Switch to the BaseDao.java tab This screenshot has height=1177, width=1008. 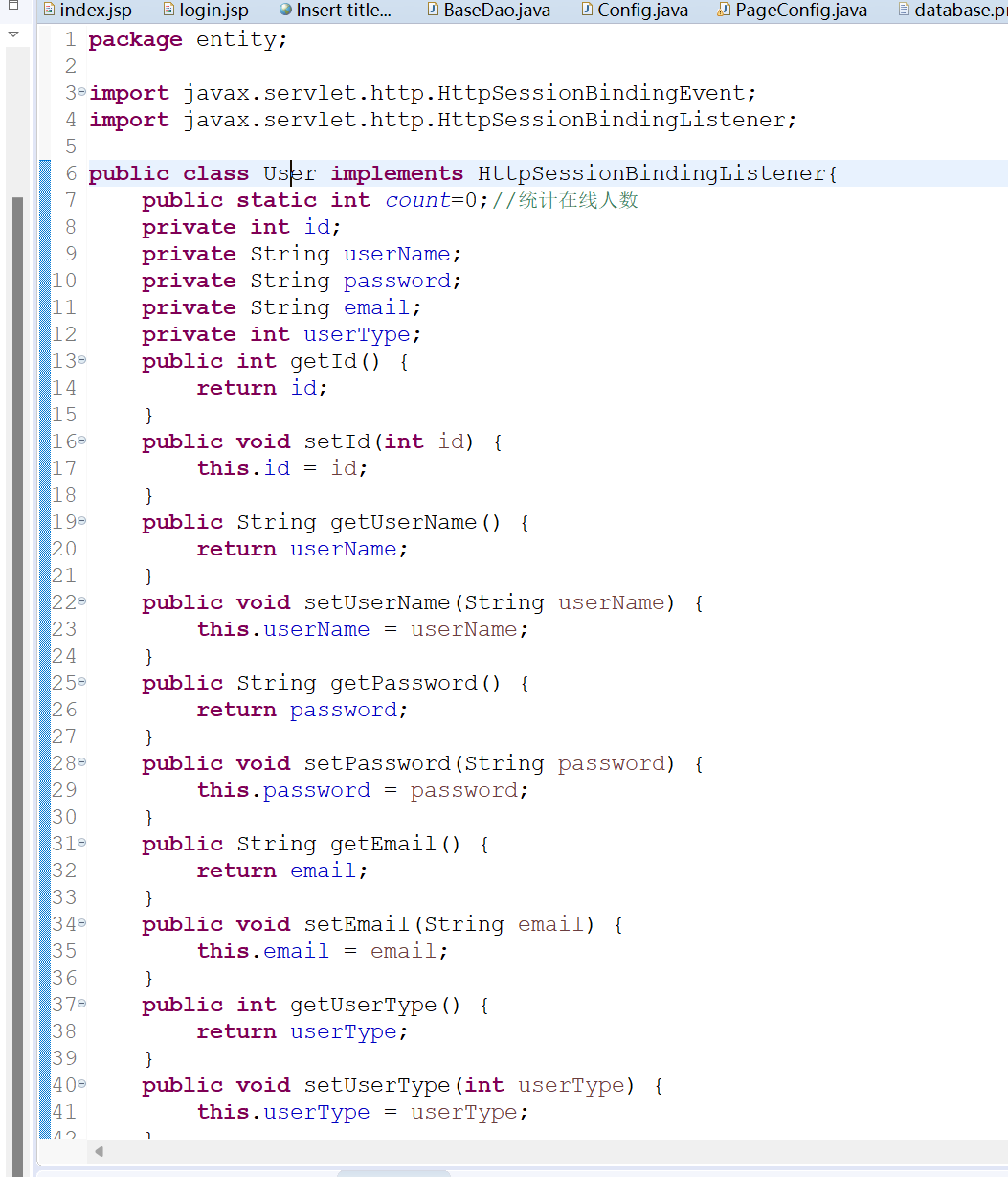(487, 11)
